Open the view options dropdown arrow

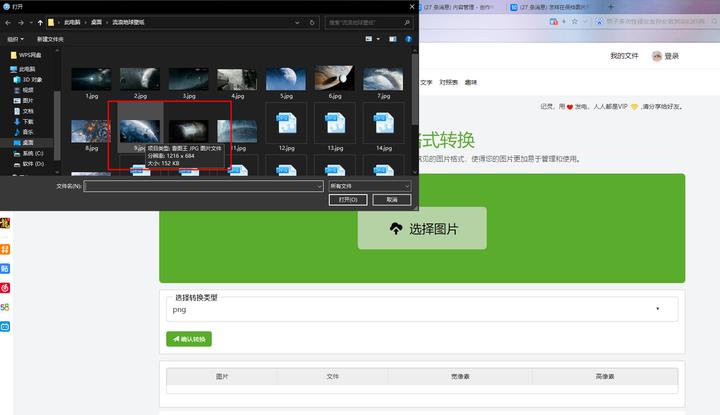pyautogui.click(x=378, y=39)
